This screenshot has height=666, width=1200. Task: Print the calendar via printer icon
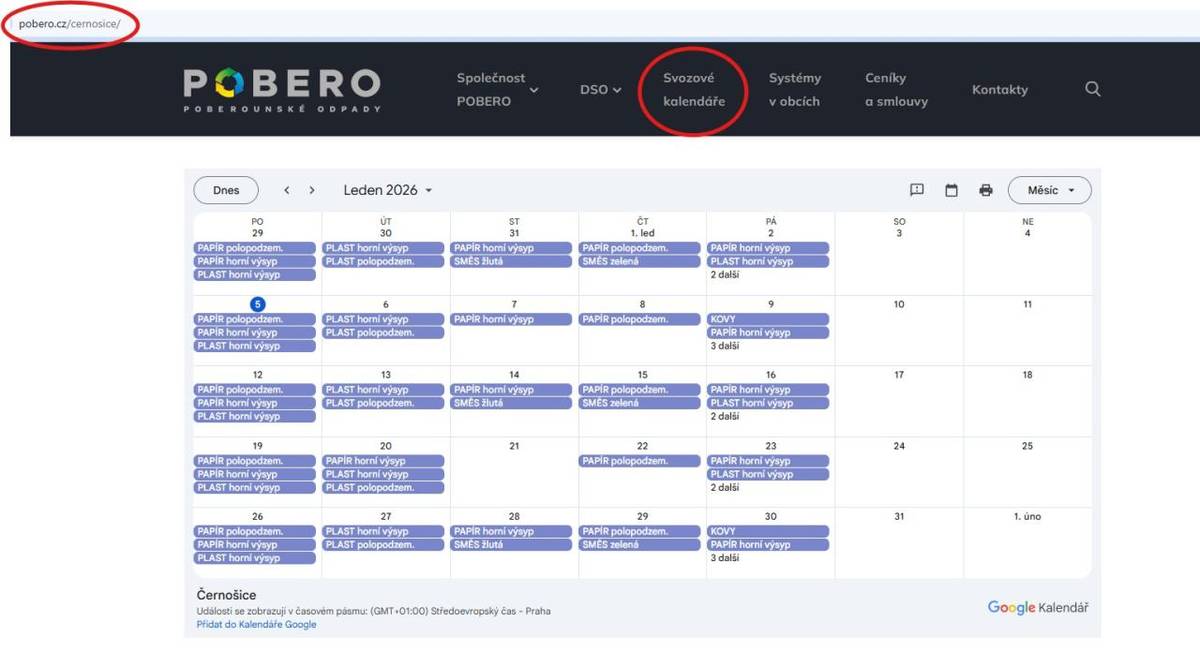[986, 190]
